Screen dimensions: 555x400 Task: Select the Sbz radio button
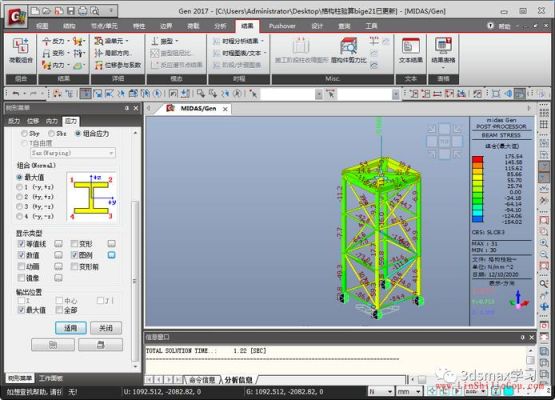click(52, 133)
